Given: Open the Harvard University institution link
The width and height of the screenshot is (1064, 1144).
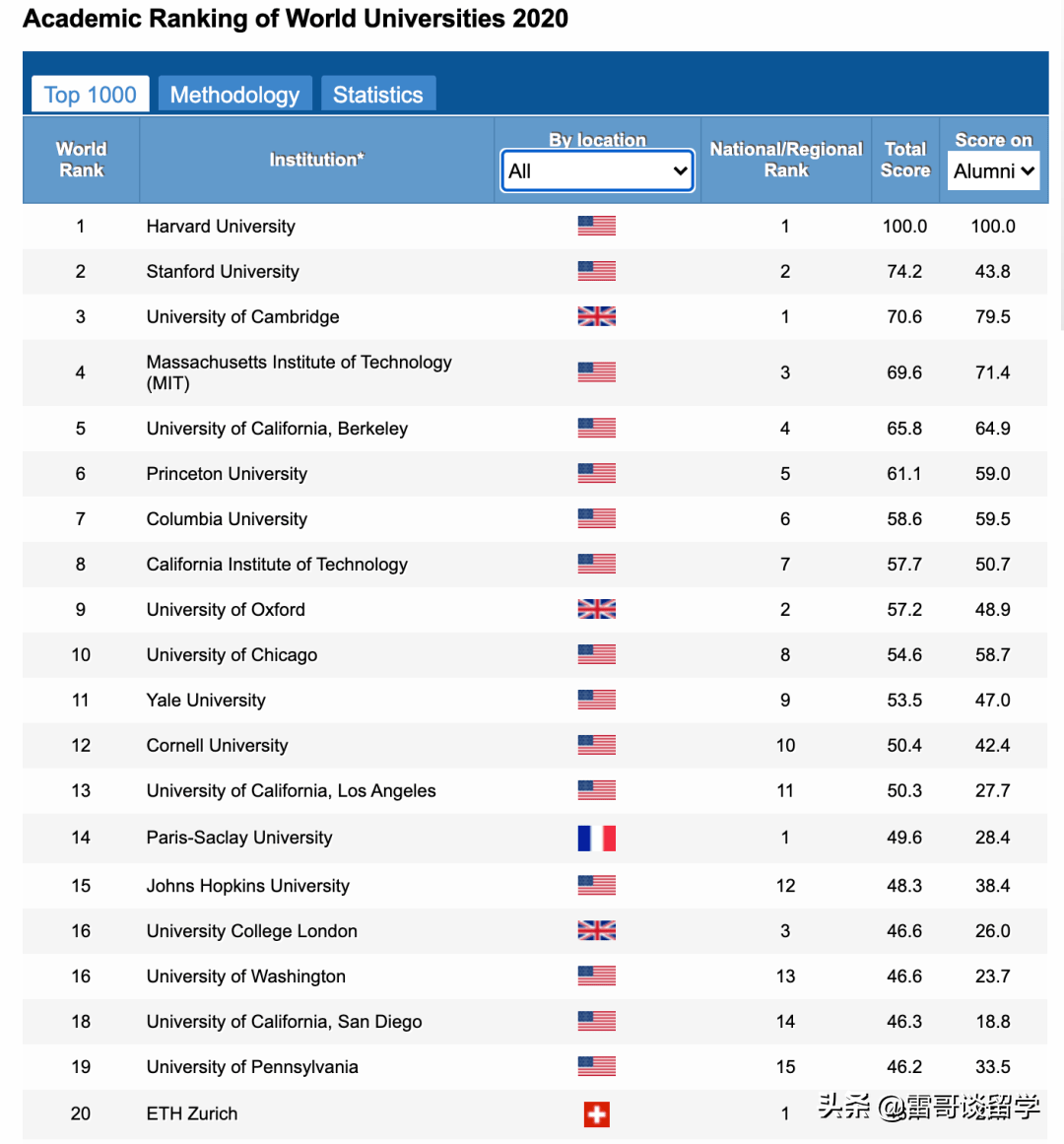Looking at the screenshot, I should pos(221,227).
